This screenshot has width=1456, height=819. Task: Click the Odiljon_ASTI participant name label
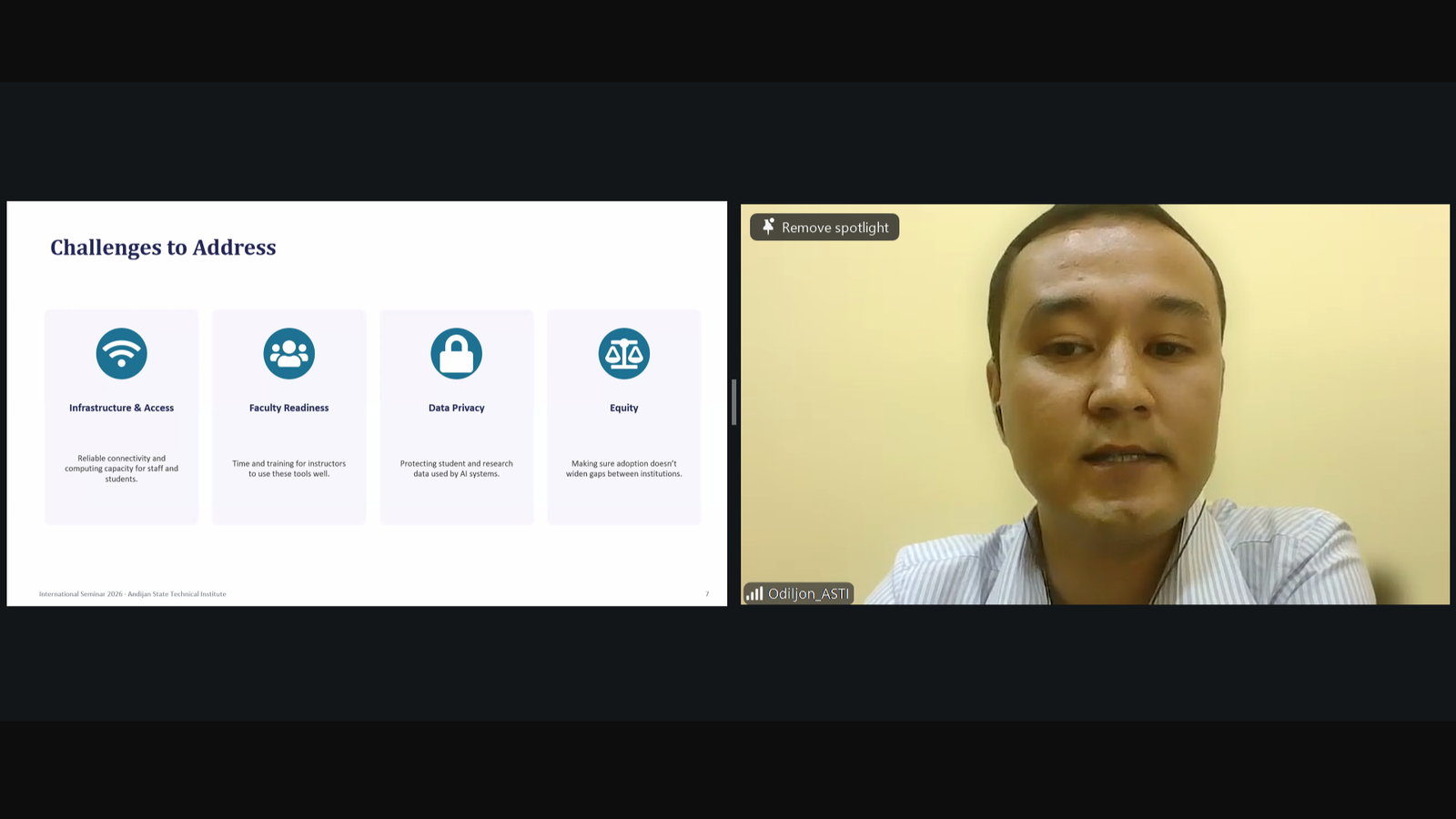coord(808,593)
